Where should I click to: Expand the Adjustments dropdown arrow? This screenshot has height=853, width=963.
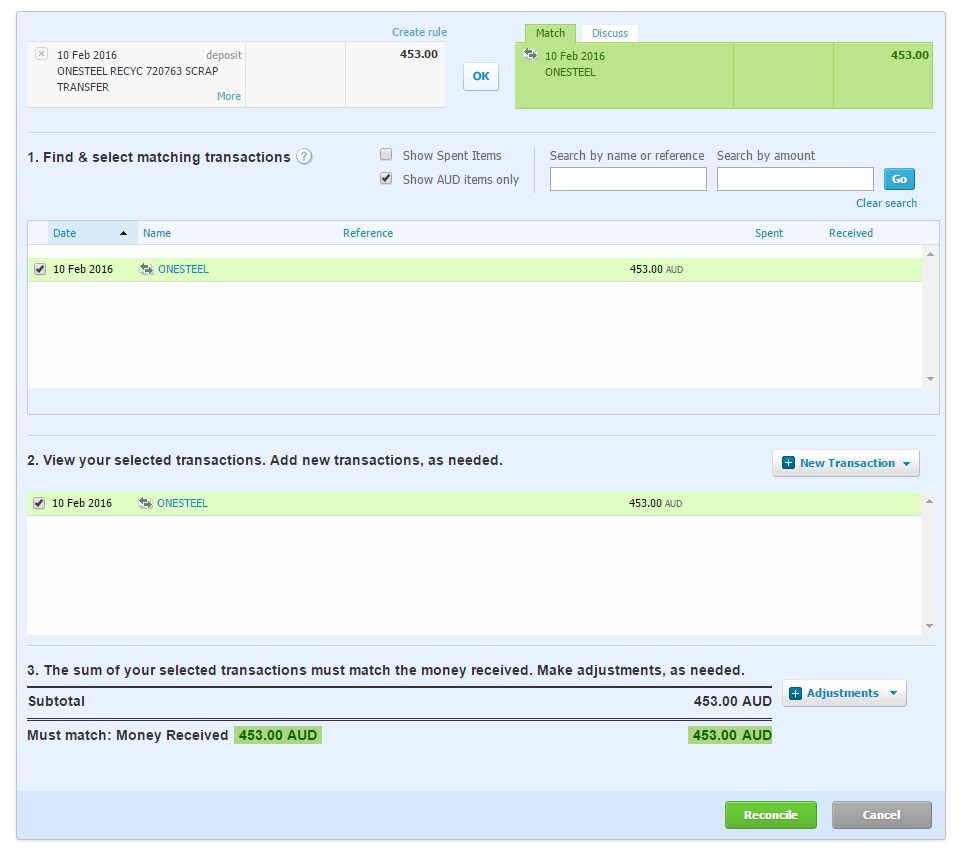click(x=893, y=693)
